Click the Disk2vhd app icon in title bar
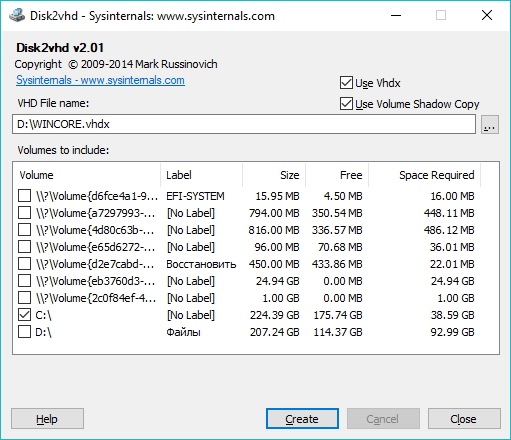 tap(17, 15)
